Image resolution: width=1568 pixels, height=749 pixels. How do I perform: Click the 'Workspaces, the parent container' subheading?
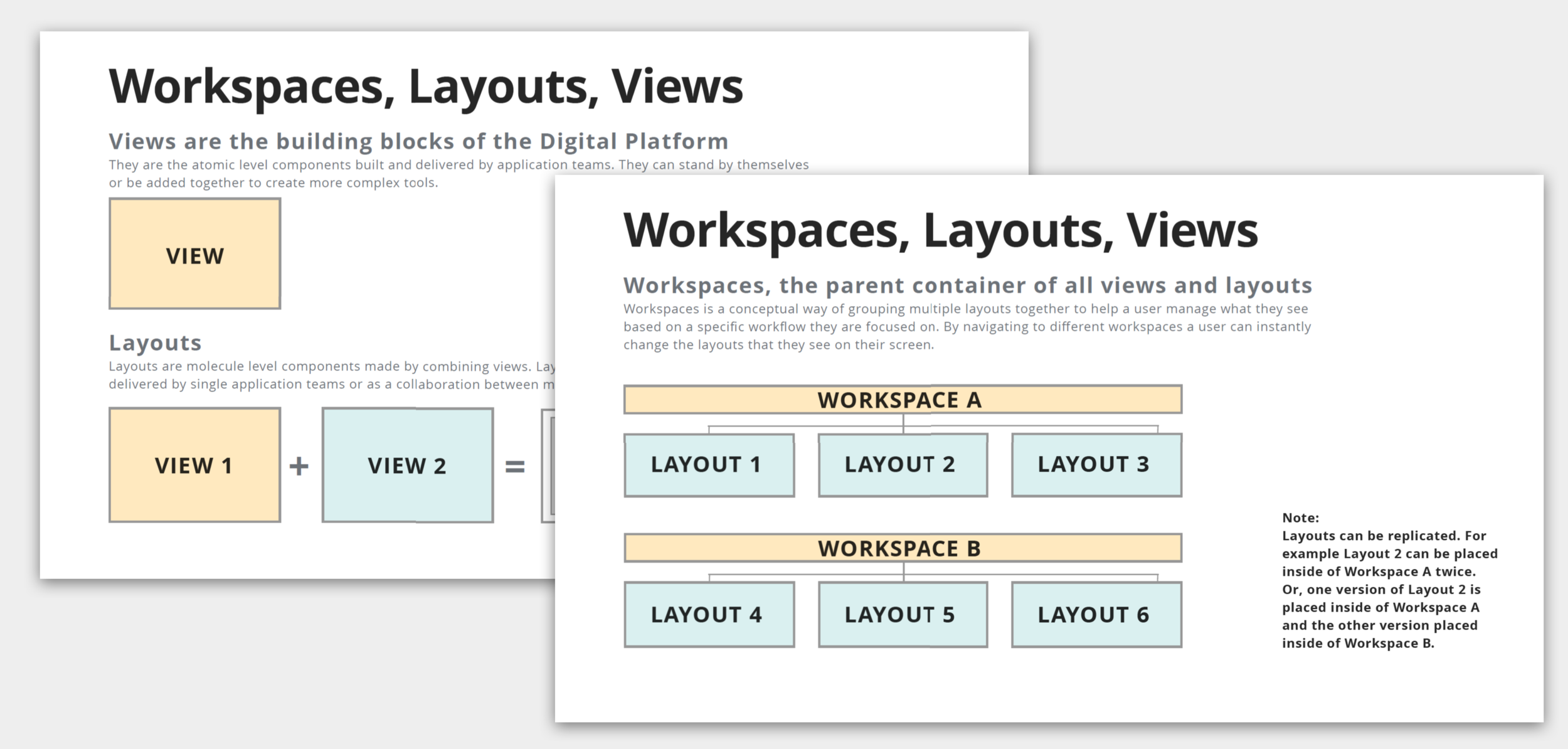(967, 285)
